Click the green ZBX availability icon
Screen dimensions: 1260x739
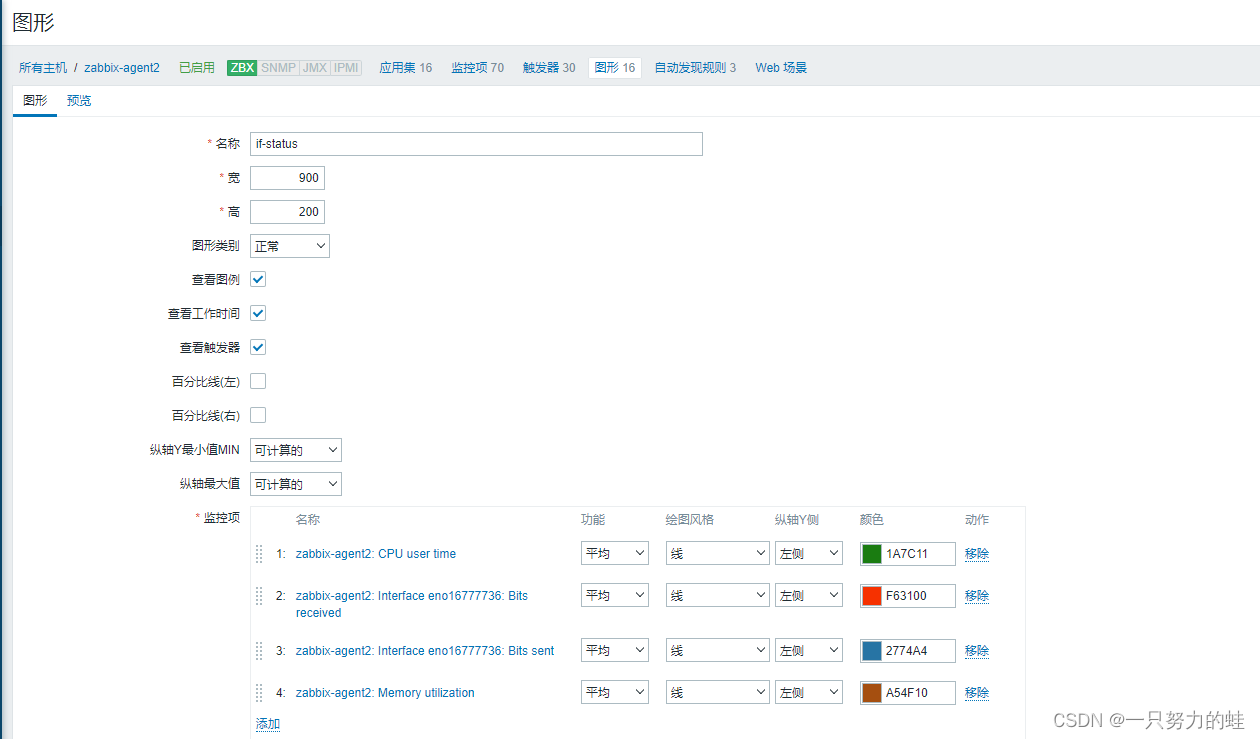coord(239,67)
